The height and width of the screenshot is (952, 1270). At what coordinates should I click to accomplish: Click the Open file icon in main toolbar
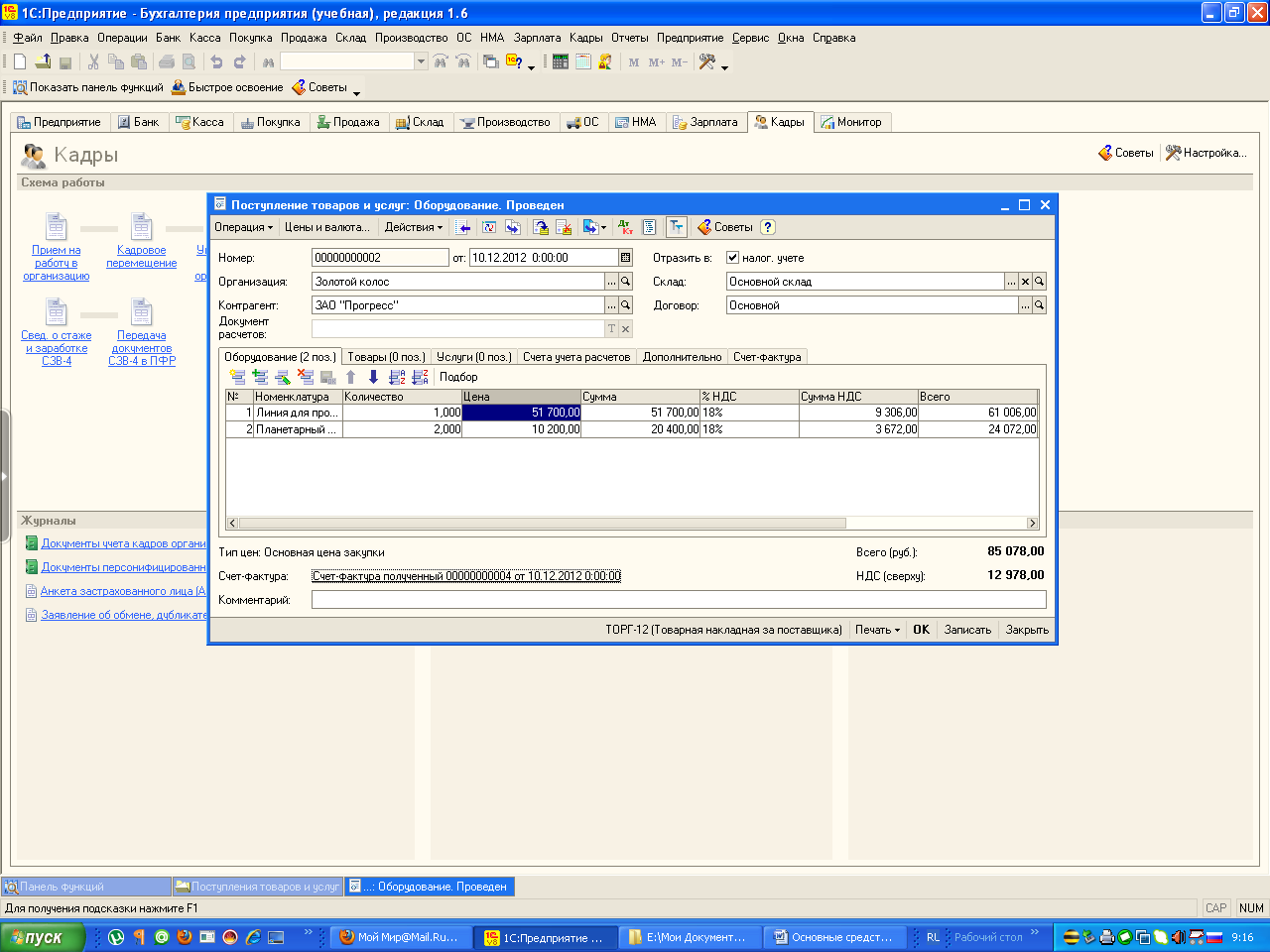[43, 61]
